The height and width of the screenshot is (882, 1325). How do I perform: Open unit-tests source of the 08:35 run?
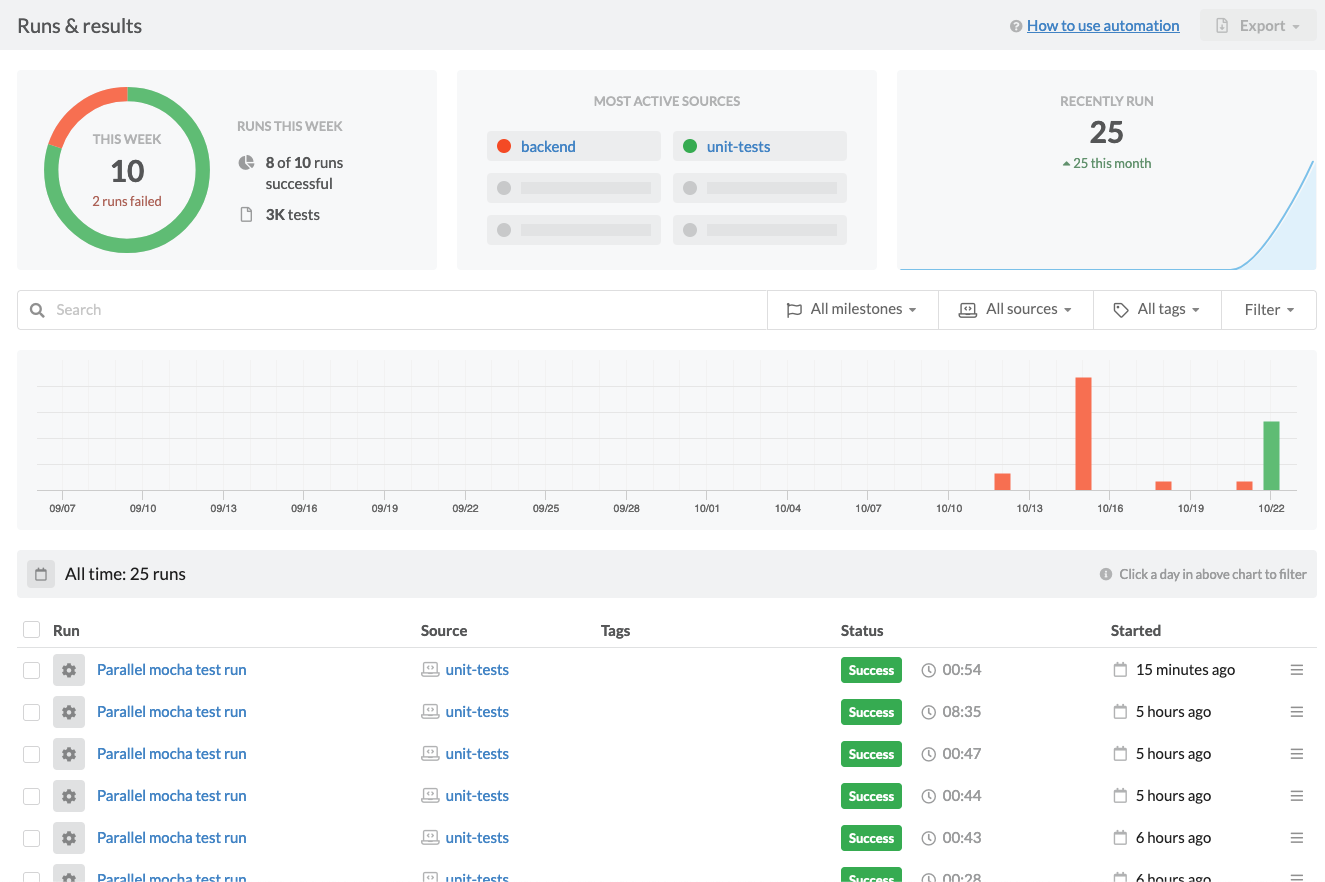(477, 712)
